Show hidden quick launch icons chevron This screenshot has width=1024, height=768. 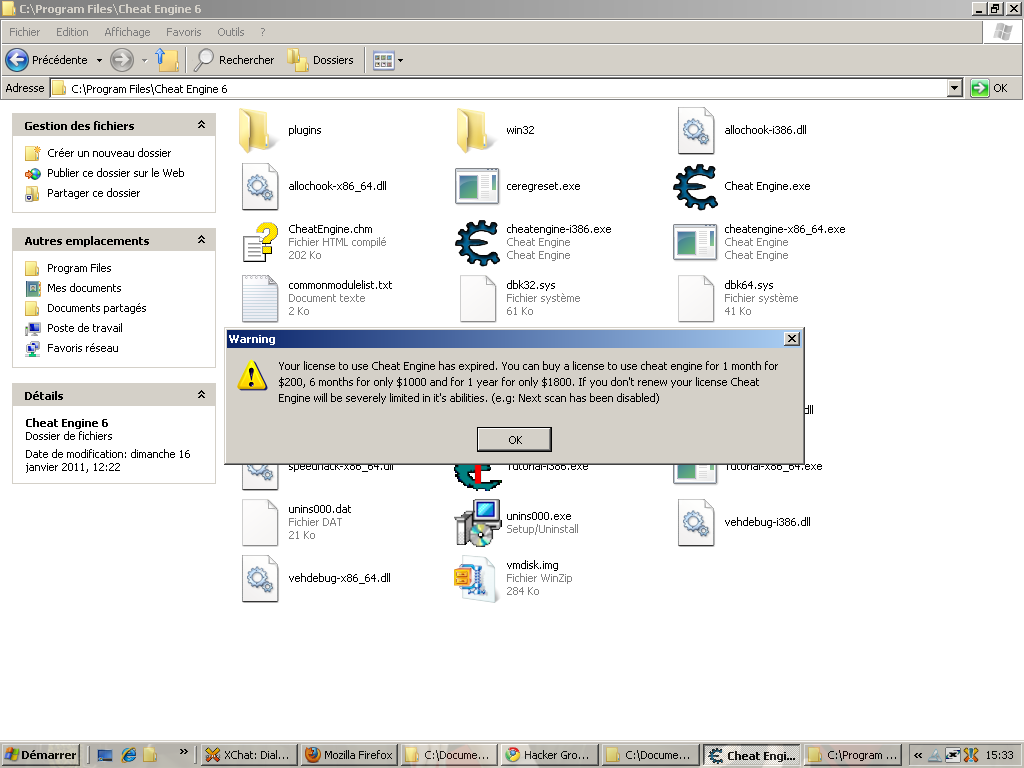point(184,752)
